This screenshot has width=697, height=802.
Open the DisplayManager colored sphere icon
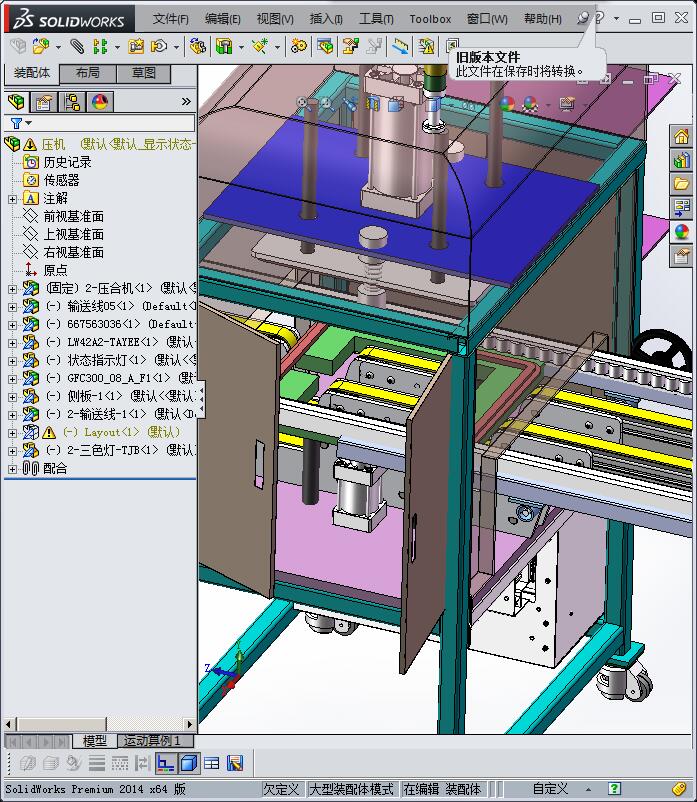click(x=99, y=102)
